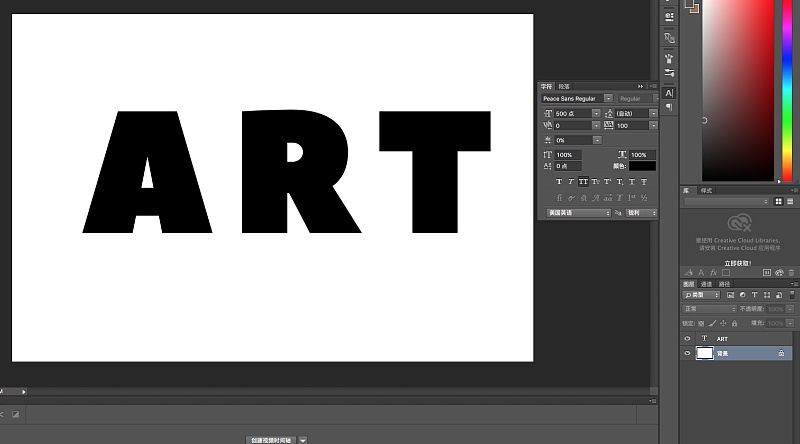This screenshot has height=444, width=800.
Task: Open the 500 pt font size dropdown
Action: pyautogui.click(x=596, y=113)
